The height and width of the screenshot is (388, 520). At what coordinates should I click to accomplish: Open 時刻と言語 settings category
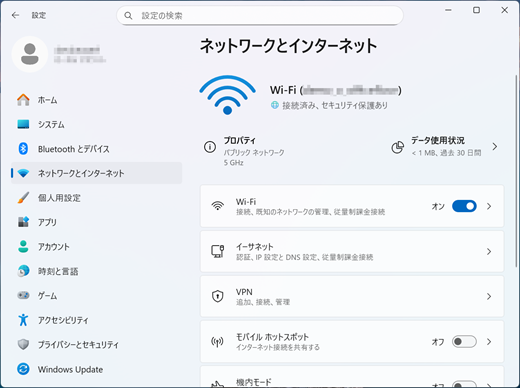click(x=97, y=271)
